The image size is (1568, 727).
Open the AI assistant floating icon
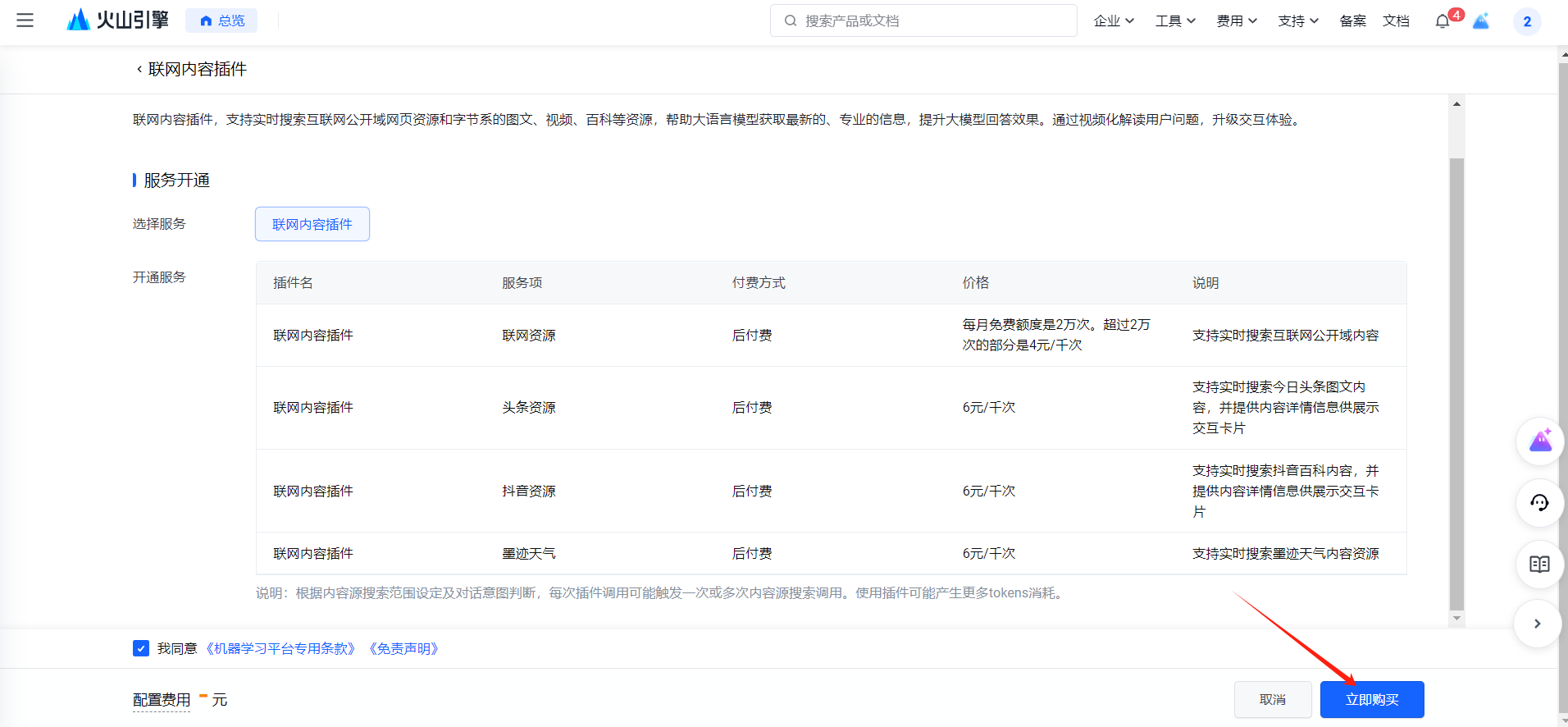(x=1539, y=441)
